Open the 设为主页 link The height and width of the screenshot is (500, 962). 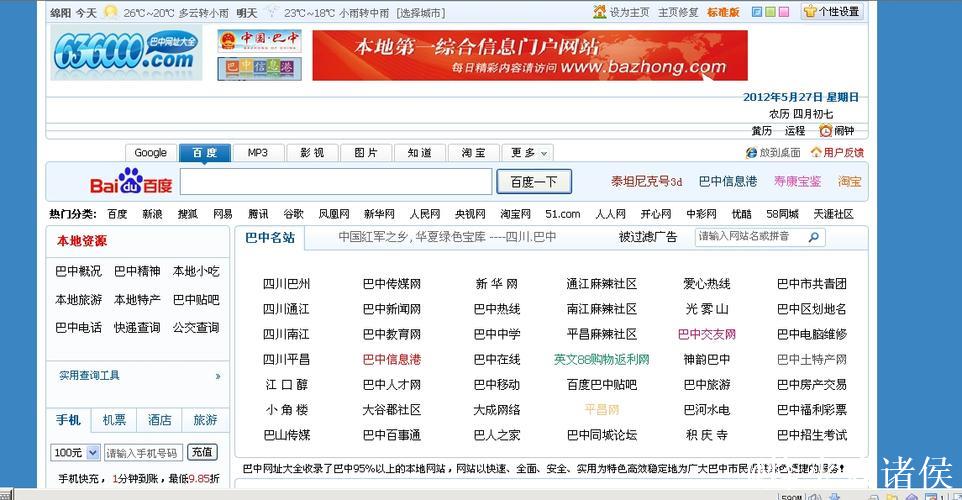tap(629, 12)
